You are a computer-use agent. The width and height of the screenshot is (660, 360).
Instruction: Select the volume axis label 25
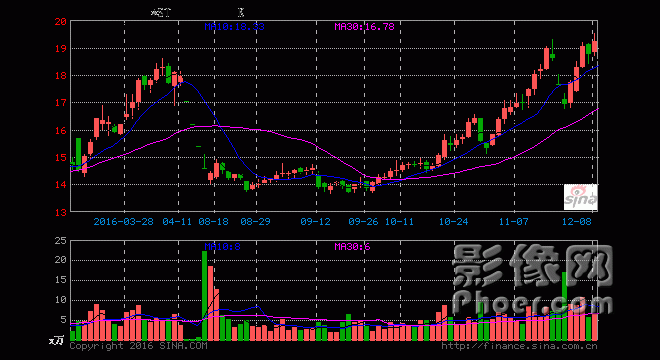click(61, 241)
